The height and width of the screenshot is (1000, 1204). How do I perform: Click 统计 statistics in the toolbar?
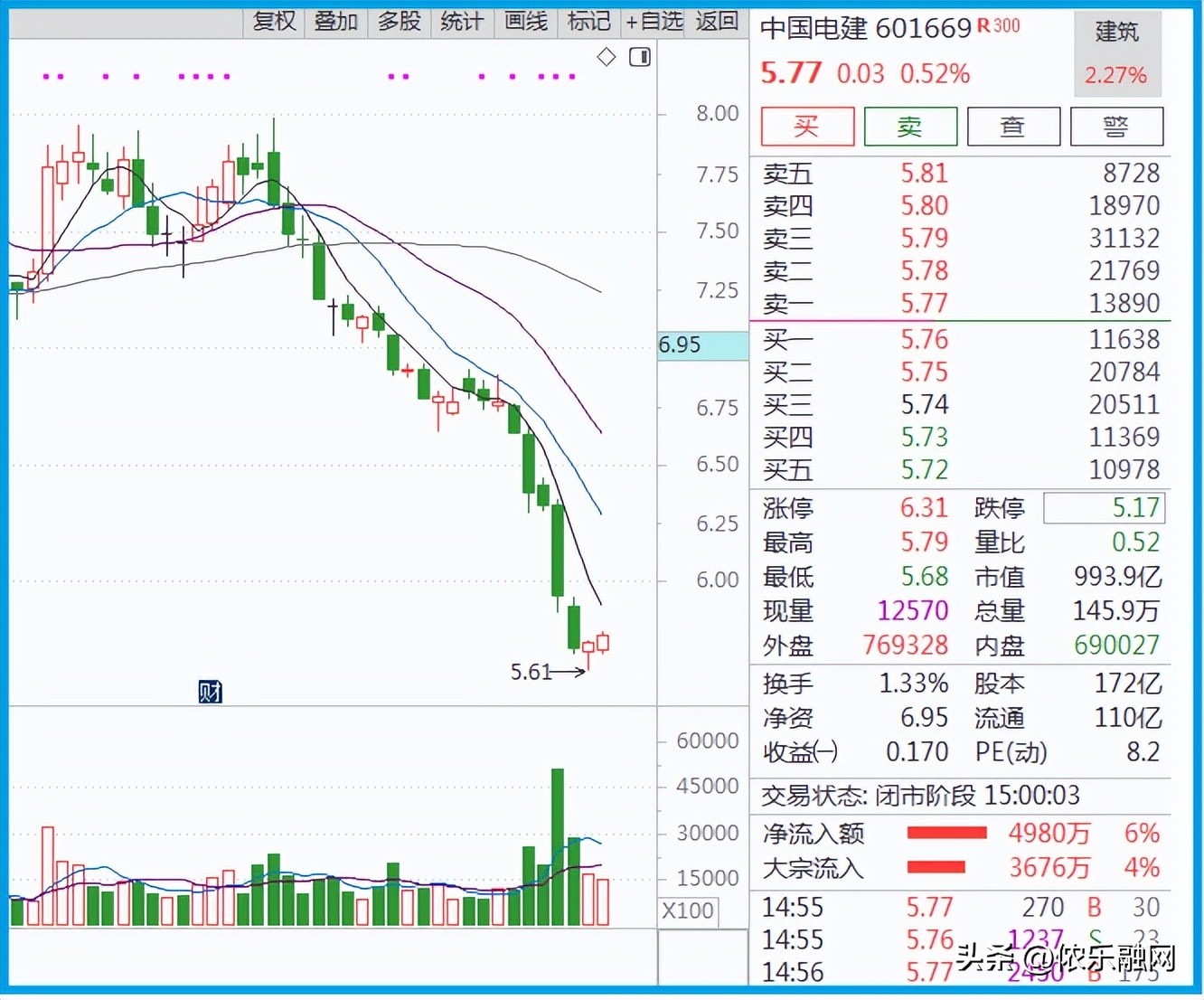coord(462,22)
